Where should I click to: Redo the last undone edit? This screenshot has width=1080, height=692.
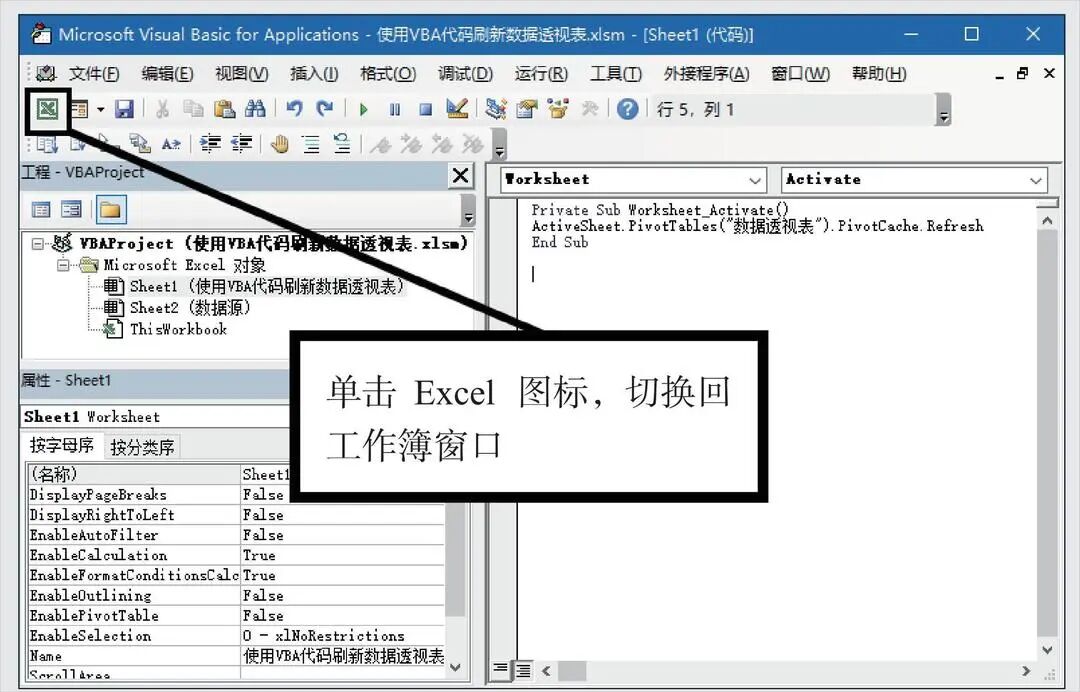[x=324, y=109]
